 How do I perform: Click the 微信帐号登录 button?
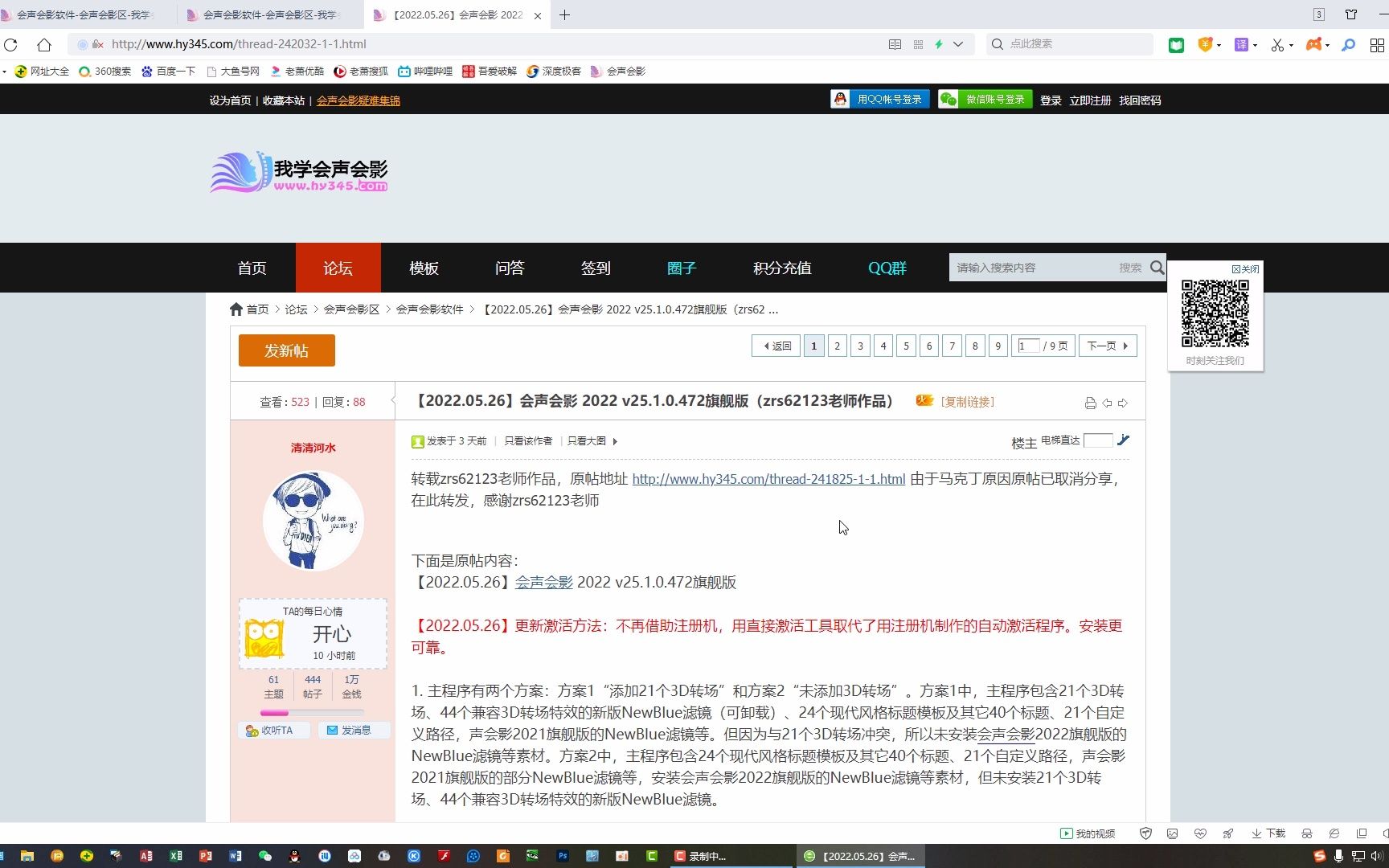985,99
